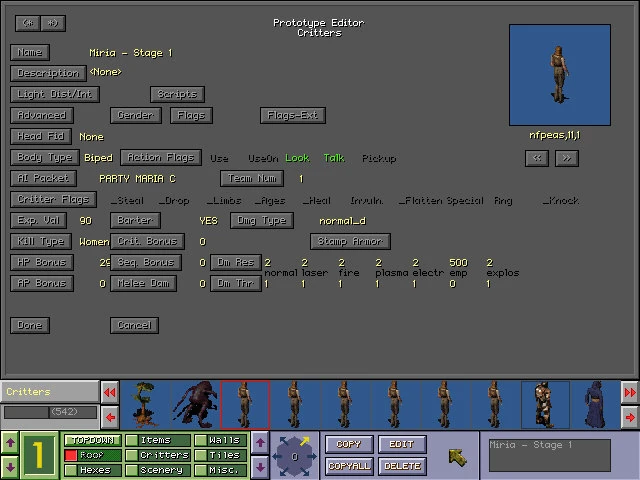Image resolution: width=640 pixels, height=480 pixels.
Task: Click the single red right arrow button
Action: click(x=630, y=418)
